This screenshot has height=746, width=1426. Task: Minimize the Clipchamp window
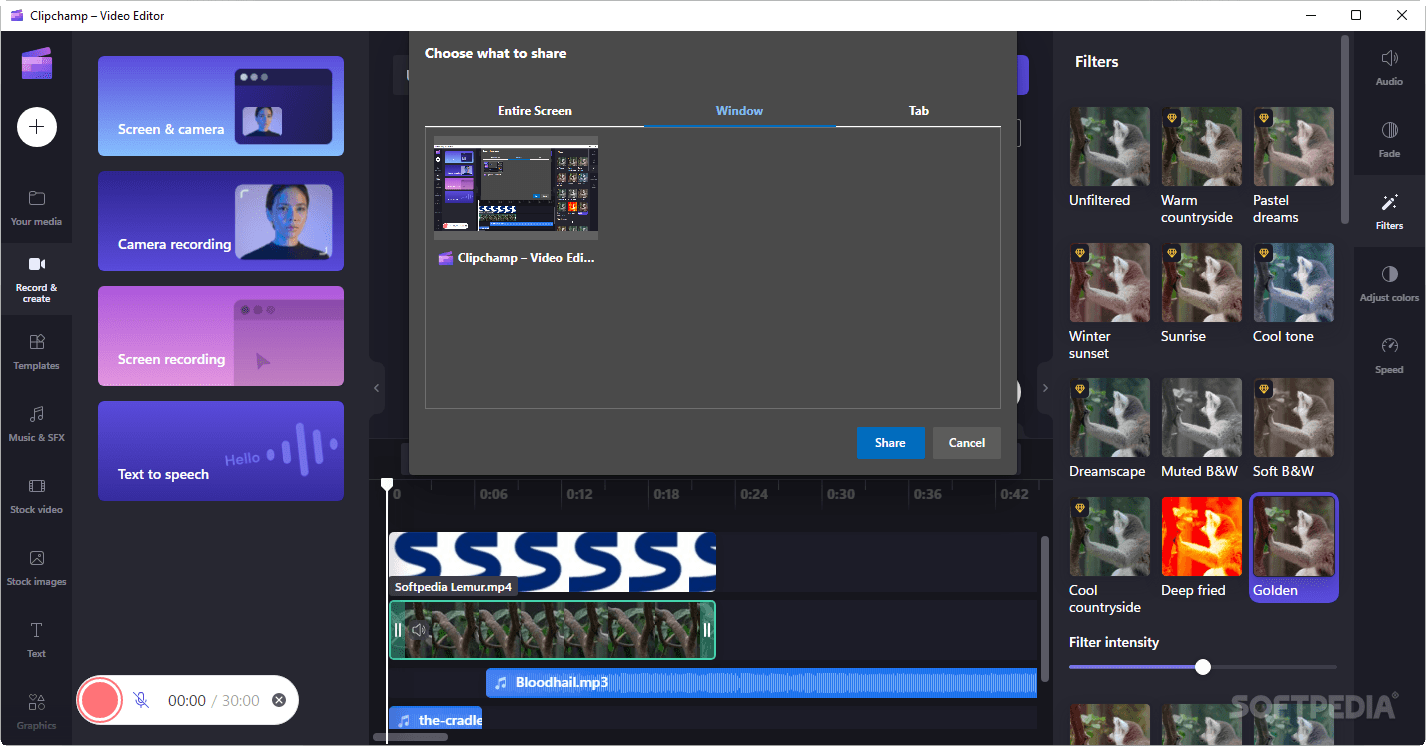1310,15
